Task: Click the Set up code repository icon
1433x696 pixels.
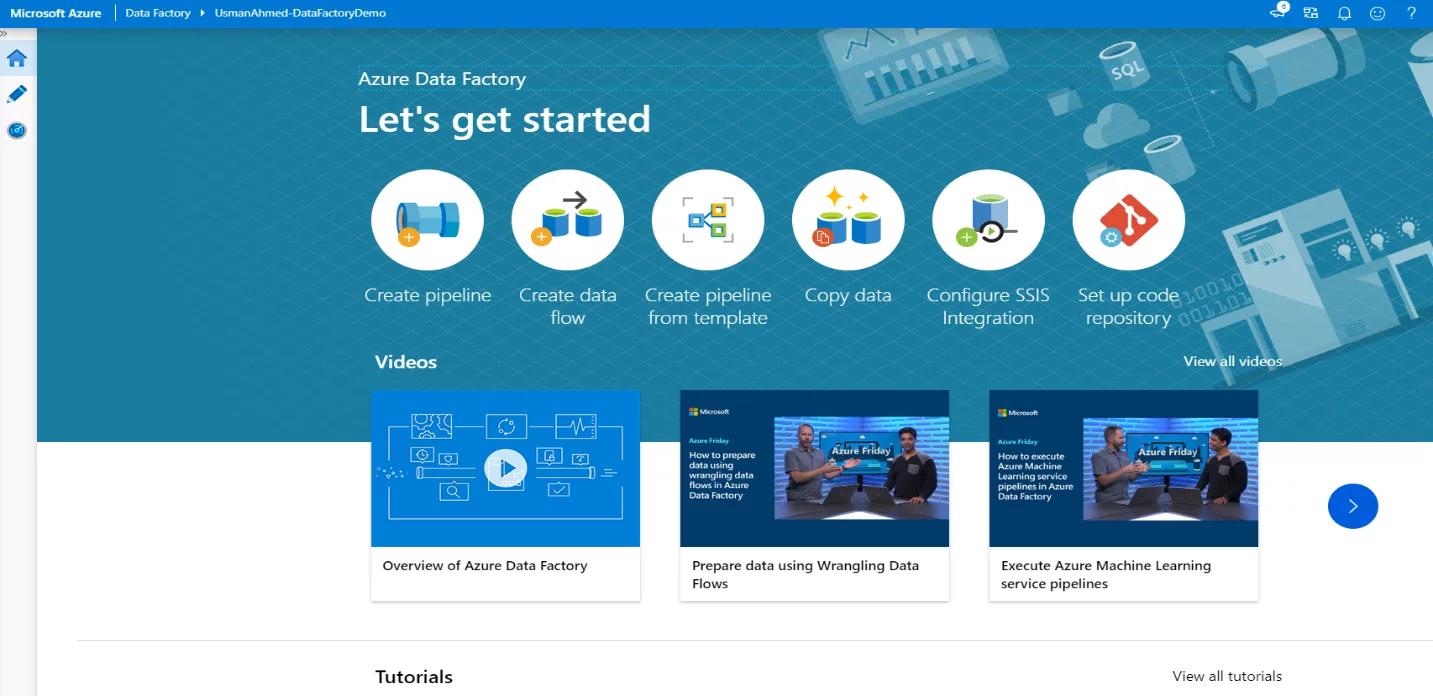Action: 1128,220
